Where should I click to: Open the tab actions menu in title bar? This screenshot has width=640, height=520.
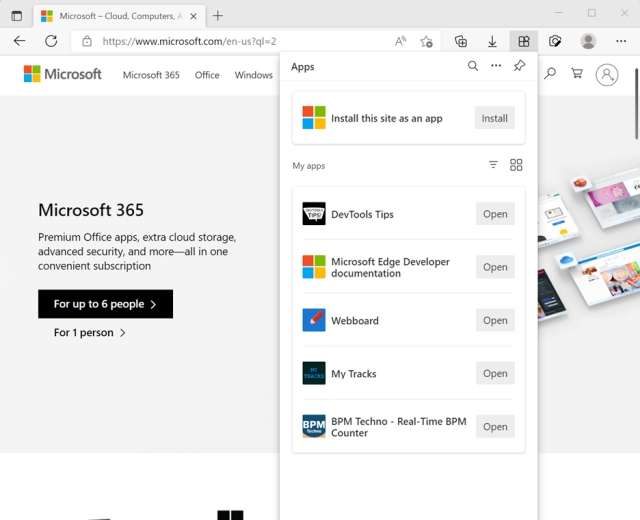[16, 16]
